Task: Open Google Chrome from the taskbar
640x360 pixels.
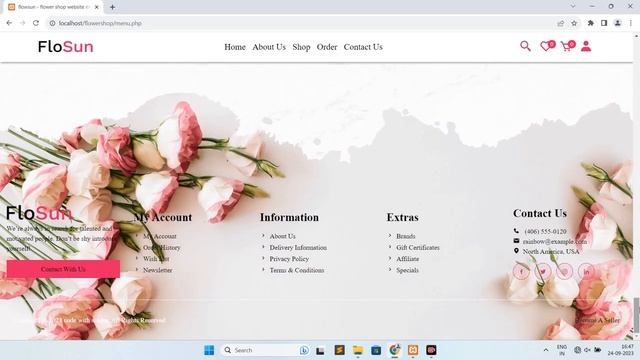Action: tap(394, 350)
